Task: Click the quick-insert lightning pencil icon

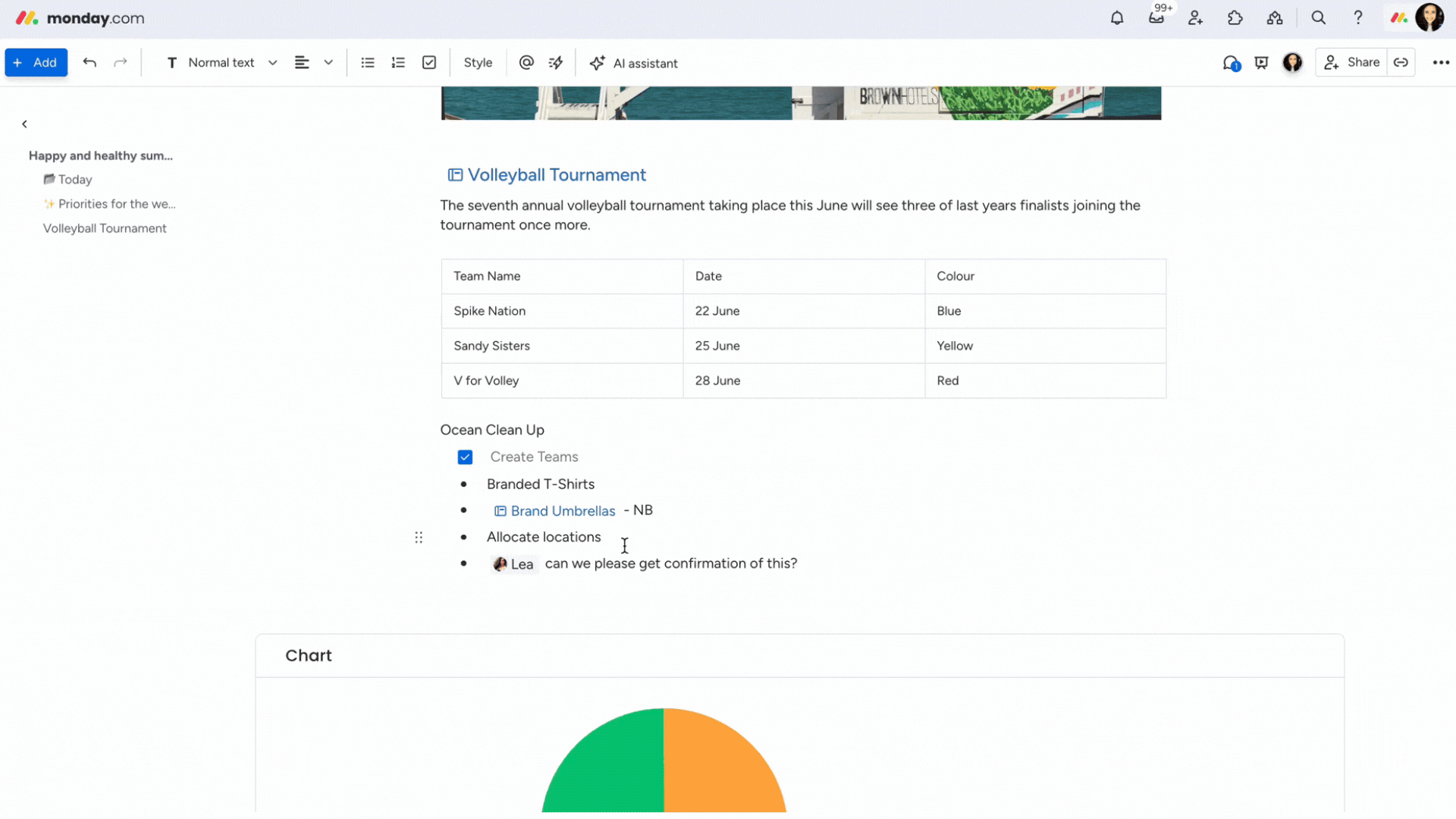Action: [x=556, y=63]
